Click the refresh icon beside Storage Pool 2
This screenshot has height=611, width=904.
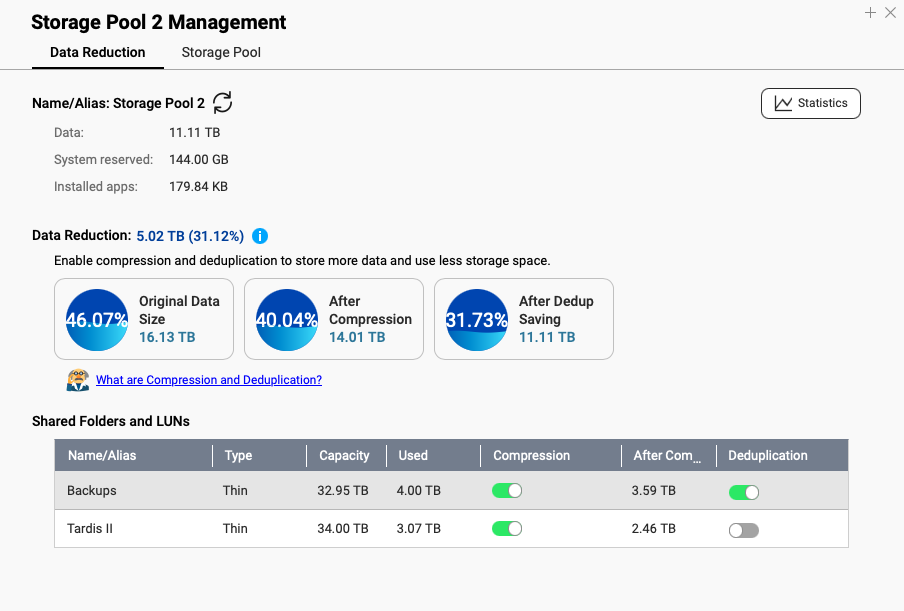(223, 102)
